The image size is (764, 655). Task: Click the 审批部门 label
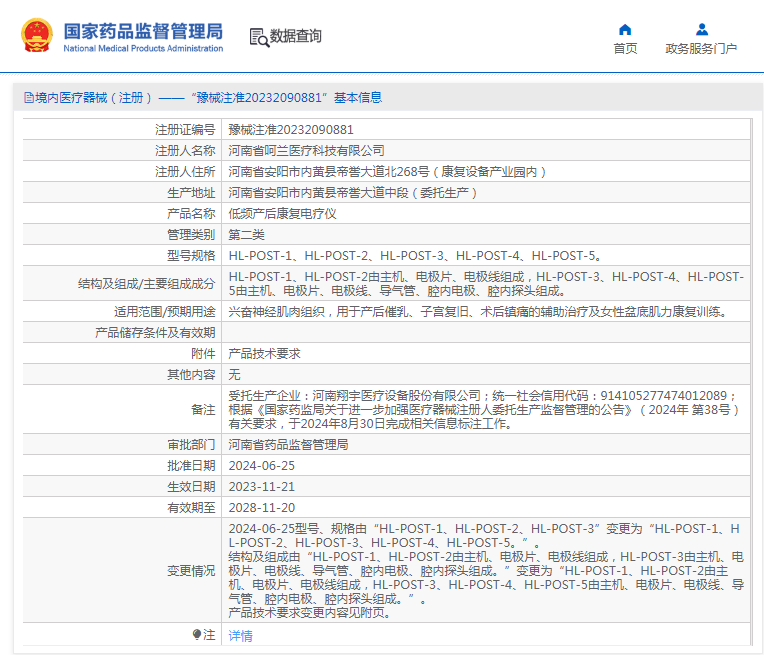coord(191,444)
